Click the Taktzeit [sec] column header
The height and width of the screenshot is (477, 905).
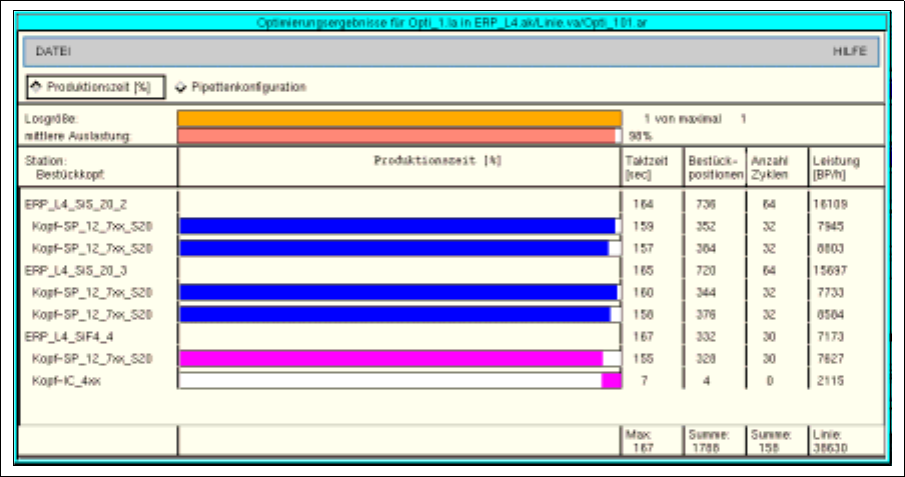tap(647, 167)
